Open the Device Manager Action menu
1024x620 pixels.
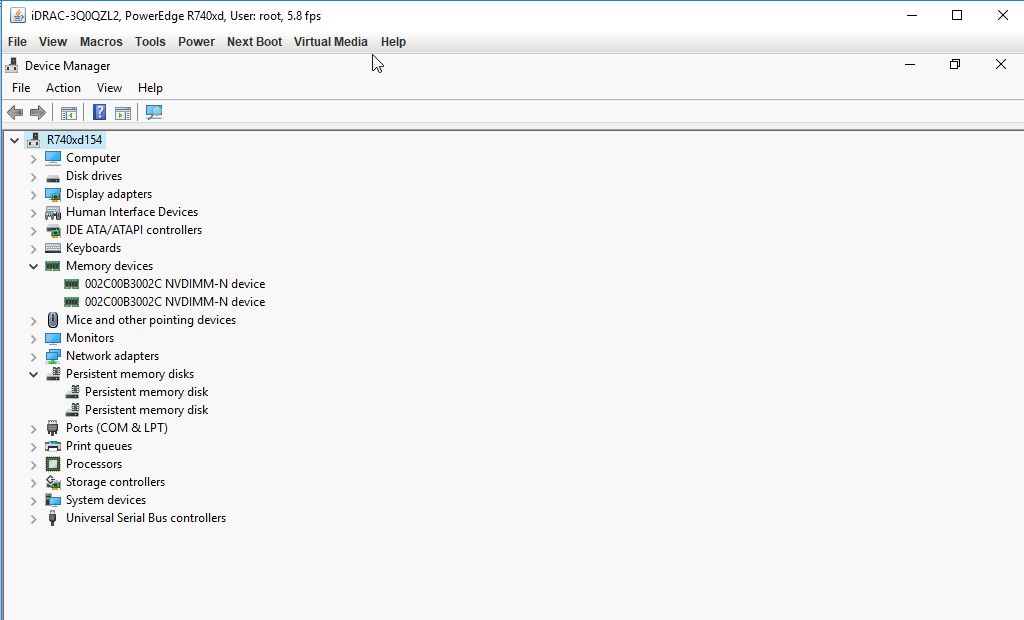[x=63, y=88]
